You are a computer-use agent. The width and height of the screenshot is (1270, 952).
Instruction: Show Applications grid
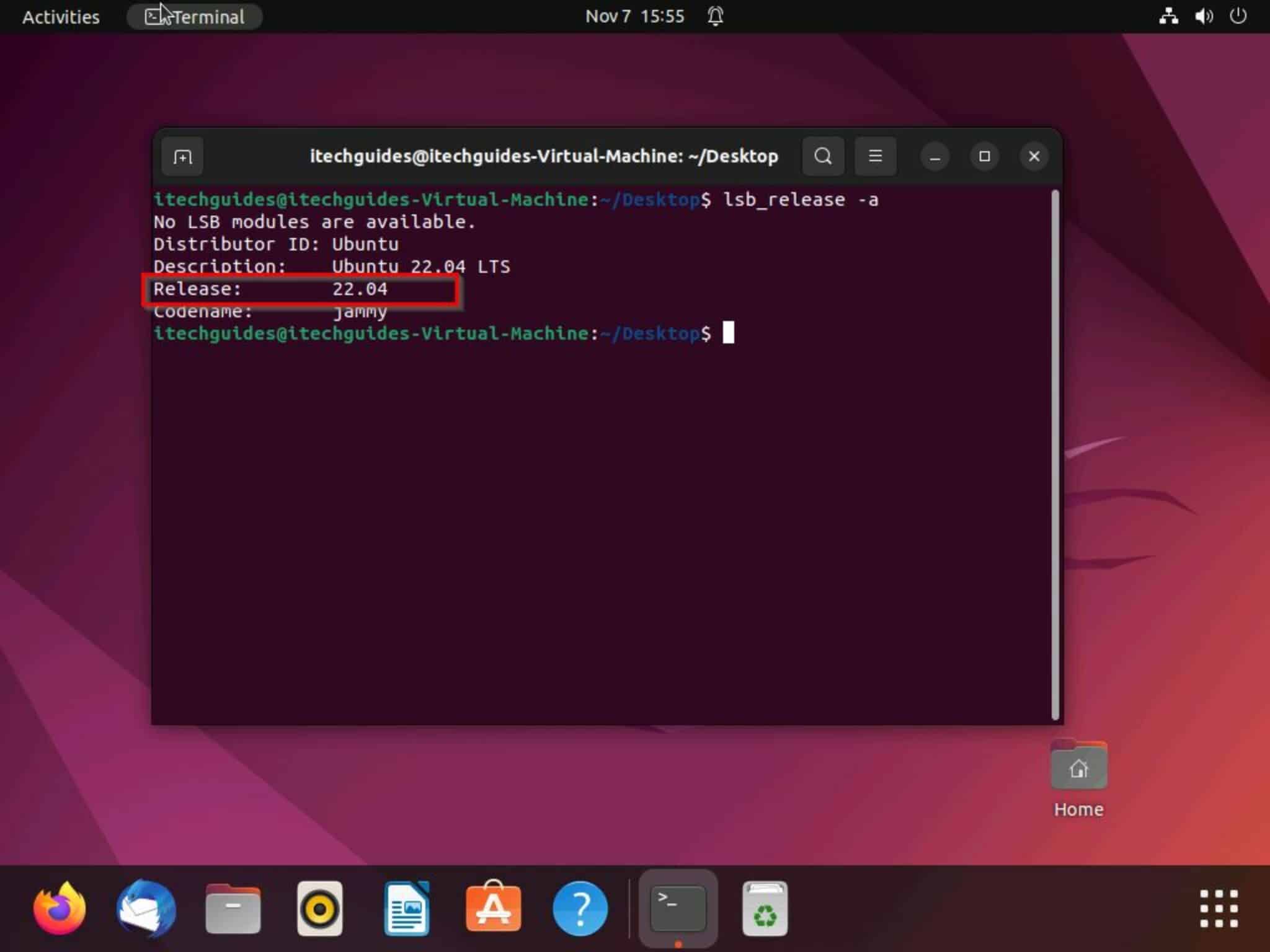pos(1219,909)
